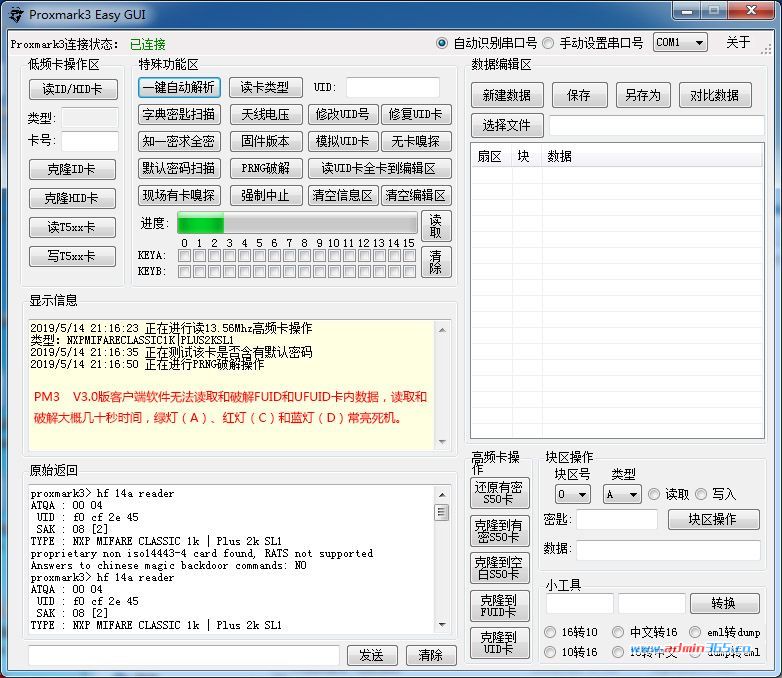
Task: Click the 克隆ID卡 button
Action: point(72,169)
